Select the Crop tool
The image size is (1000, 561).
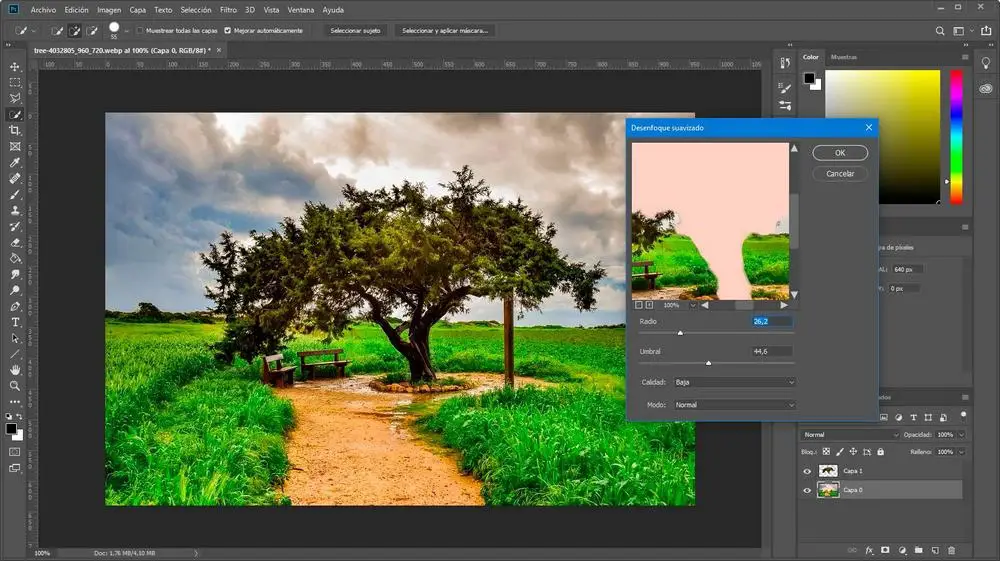click(15, 131)
